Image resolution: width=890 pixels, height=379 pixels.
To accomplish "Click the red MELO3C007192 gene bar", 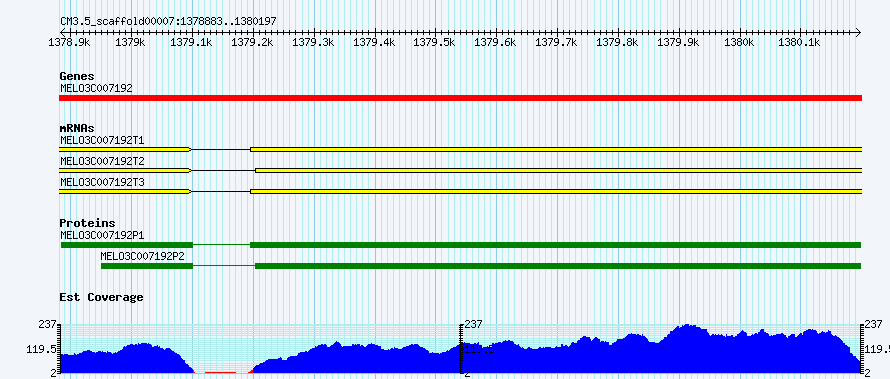I will [460, 98].
